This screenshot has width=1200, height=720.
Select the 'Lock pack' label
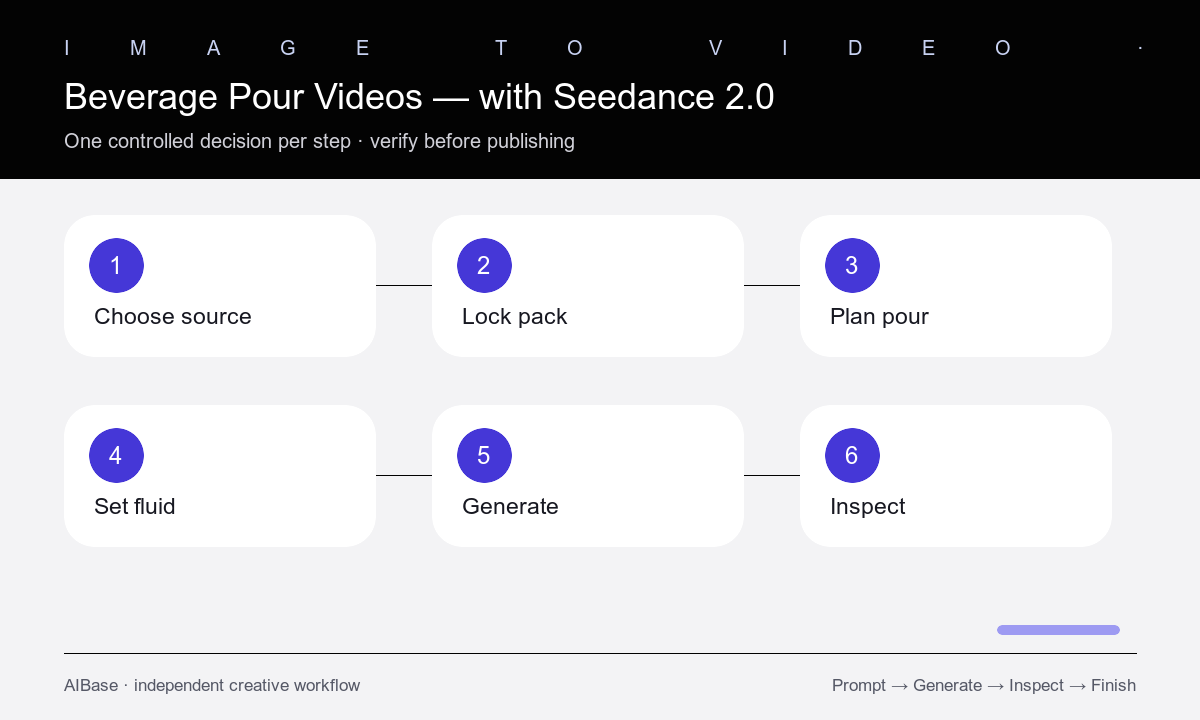[x=514, y=317]
